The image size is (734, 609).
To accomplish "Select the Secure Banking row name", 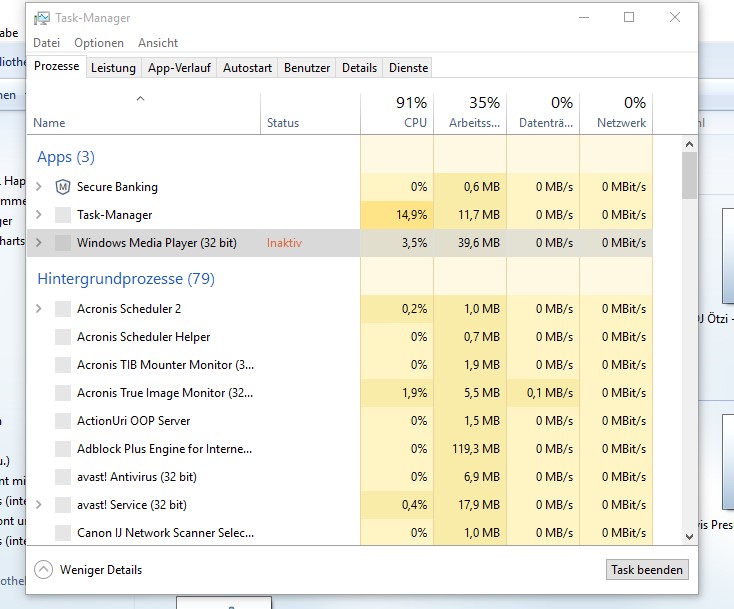I will click(117, 187).
